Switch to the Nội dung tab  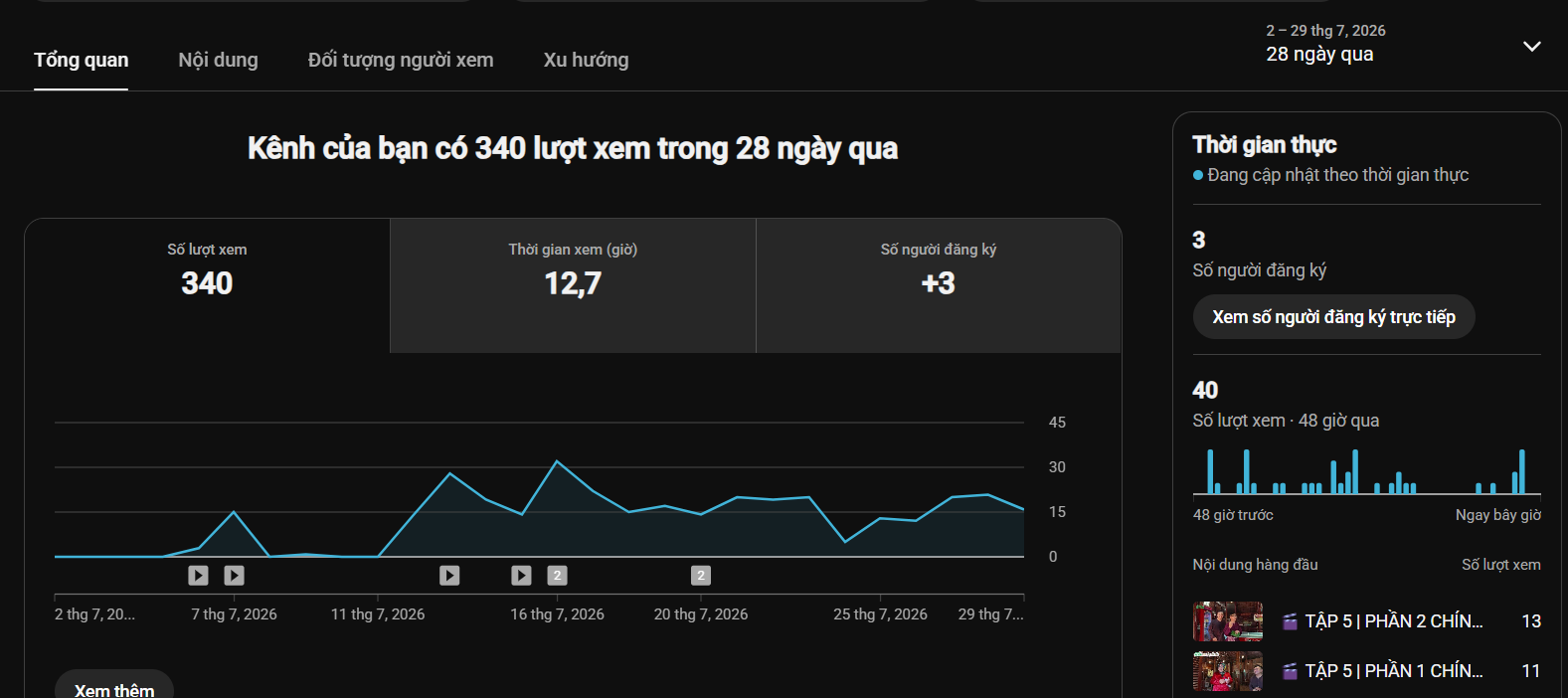click(x=218, y=60)
